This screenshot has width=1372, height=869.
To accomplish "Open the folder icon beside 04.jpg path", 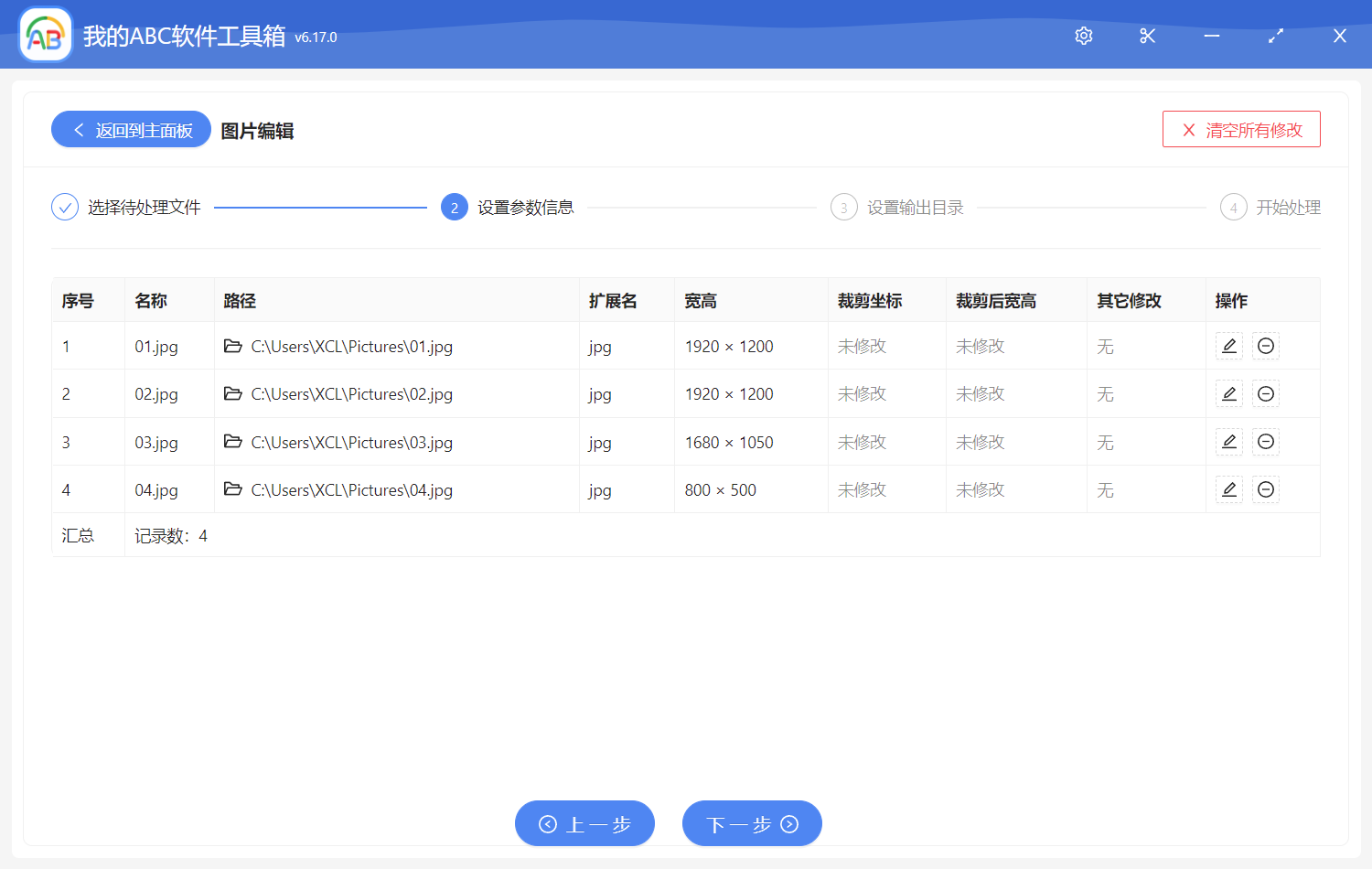I will (x=233, y=489).
